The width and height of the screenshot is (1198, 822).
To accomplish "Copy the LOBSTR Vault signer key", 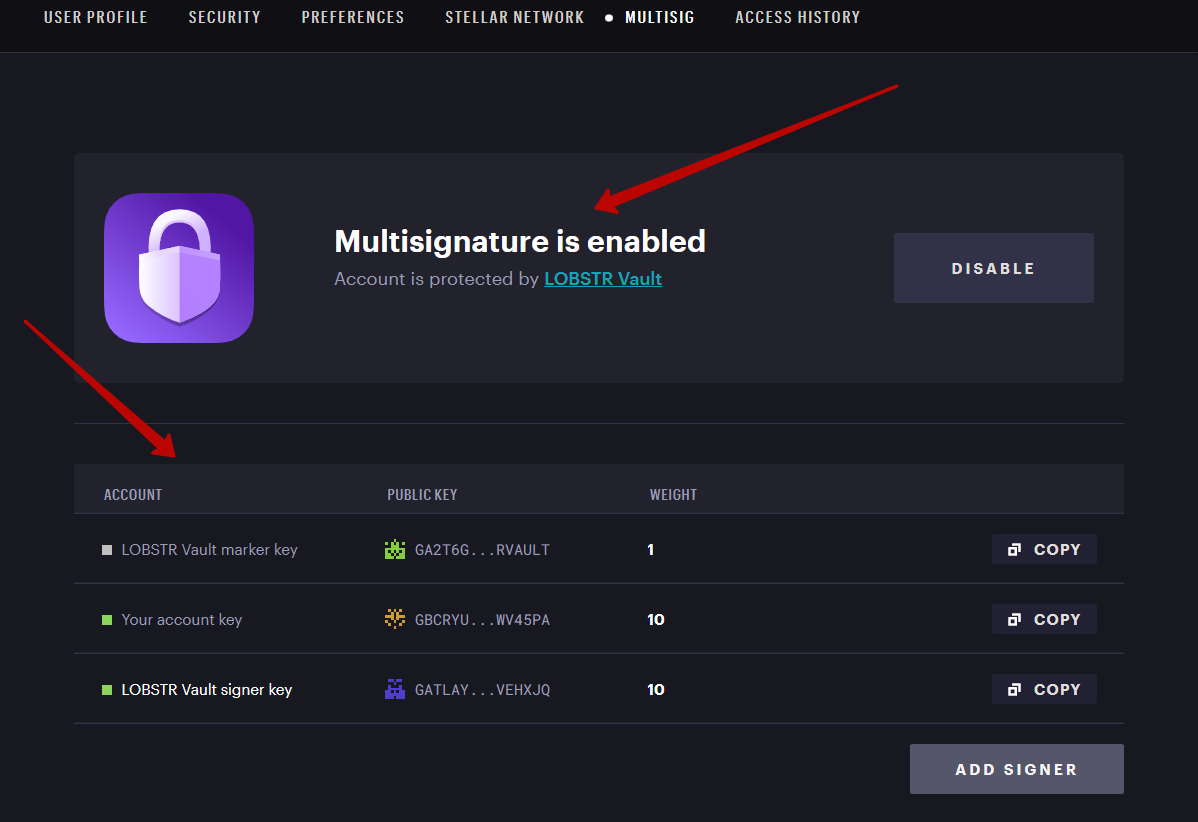I will tap(1044, 689).
